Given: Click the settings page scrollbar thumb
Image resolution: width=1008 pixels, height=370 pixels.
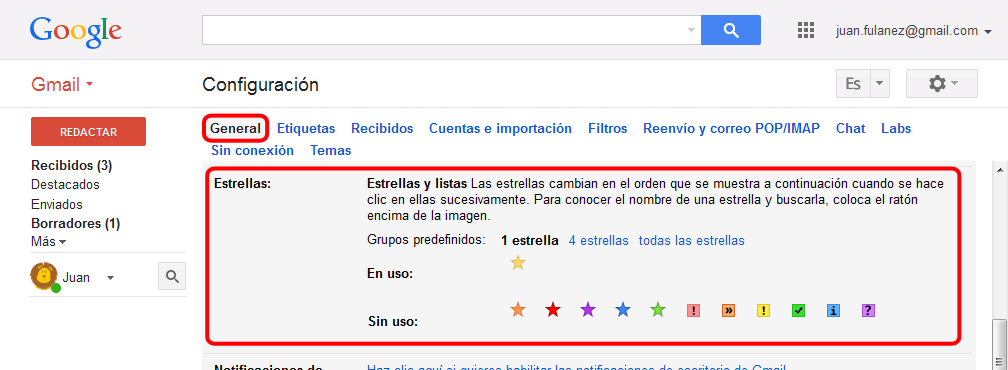Looking at the screenshot, I should point(1000,344).
